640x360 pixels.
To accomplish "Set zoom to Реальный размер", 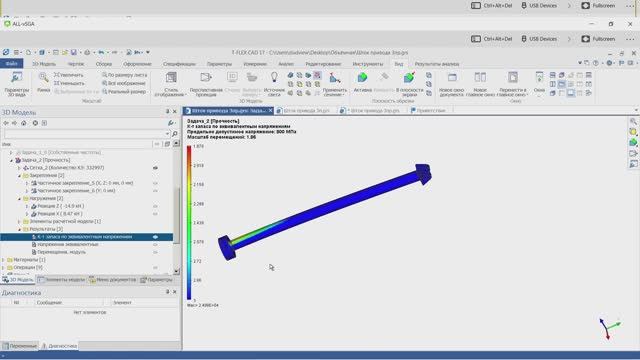I will tap(124, 91).
